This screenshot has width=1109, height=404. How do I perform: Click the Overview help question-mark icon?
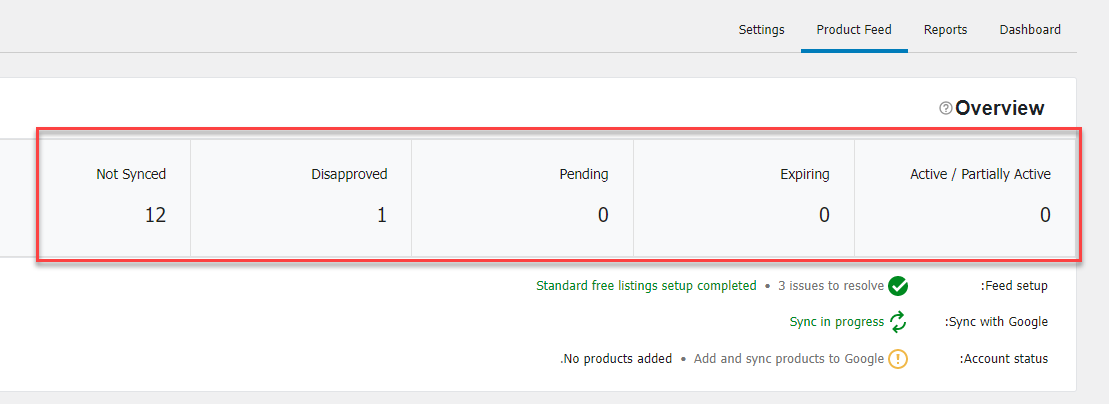coord(946,108)
